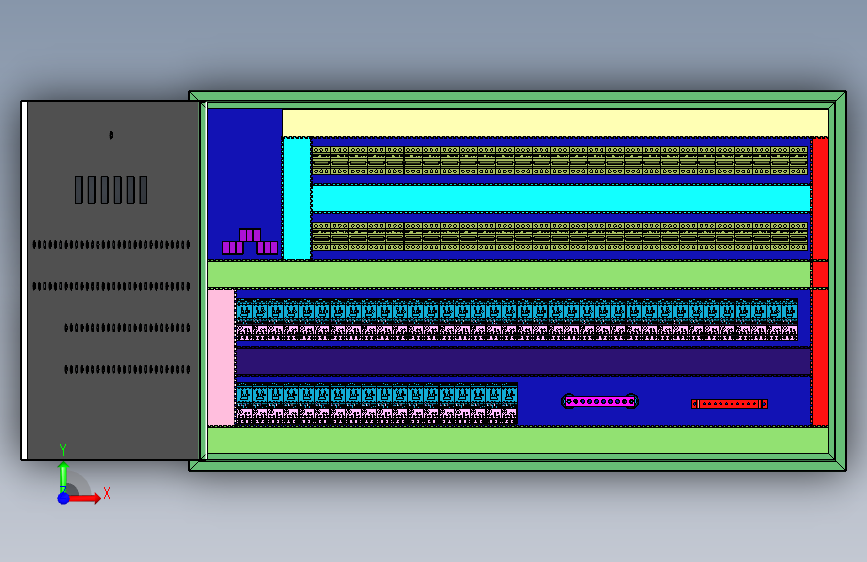The height and width of the screenshot is (562, 867).
Task: Select the small hole at top of door
Action: click(111, 135)
